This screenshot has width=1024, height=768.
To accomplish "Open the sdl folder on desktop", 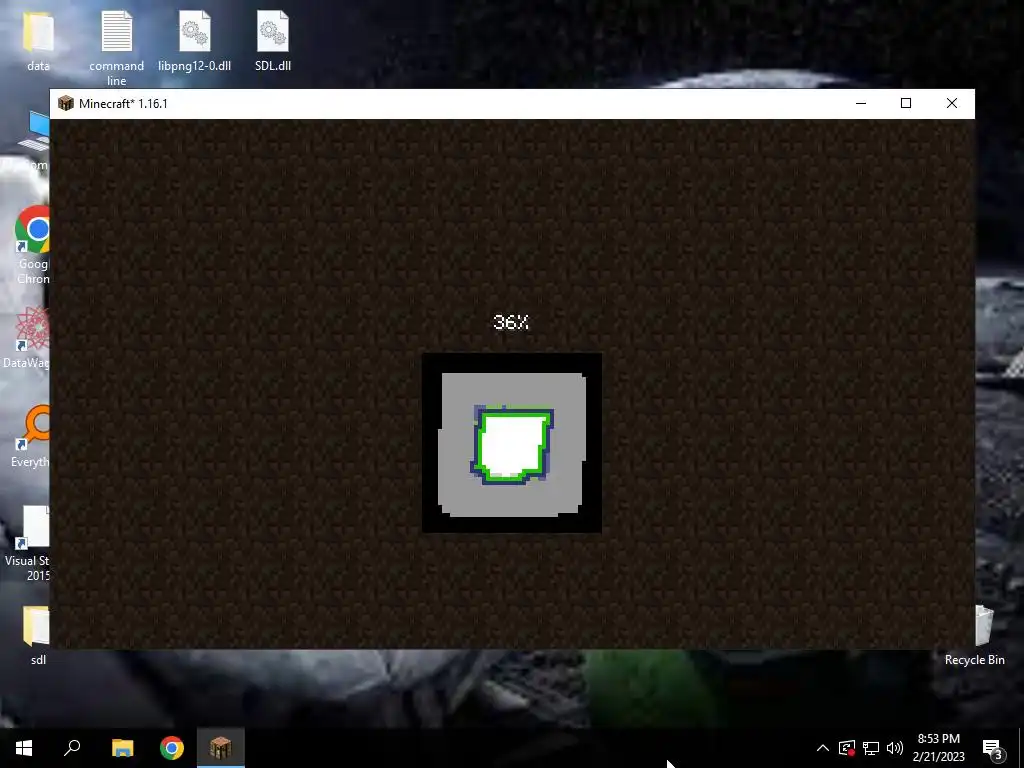I will tap(38, 635).
